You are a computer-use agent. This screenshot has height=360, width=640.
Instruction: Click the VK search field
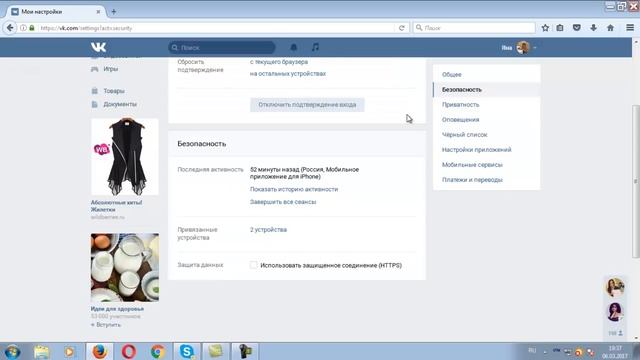click(x=222, y=47)
